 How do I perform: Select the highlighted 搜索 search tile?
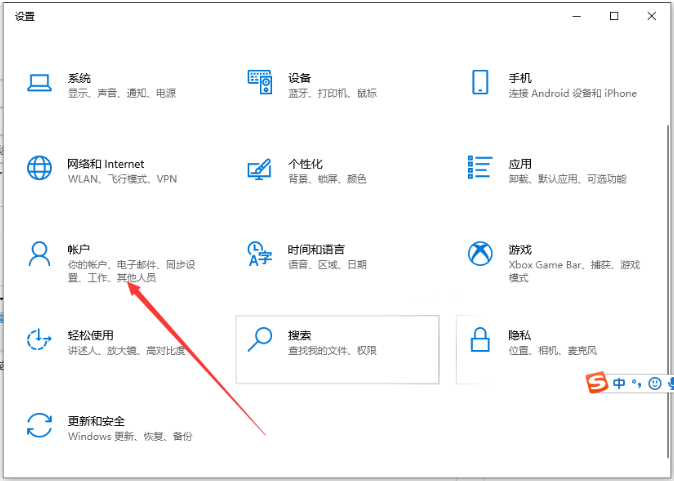[x=337, y=348]
